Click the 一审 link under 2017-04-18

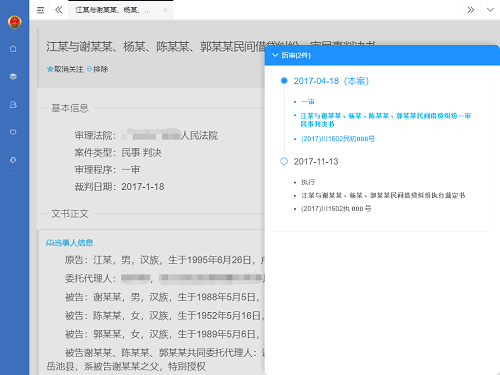click(308, 102)
